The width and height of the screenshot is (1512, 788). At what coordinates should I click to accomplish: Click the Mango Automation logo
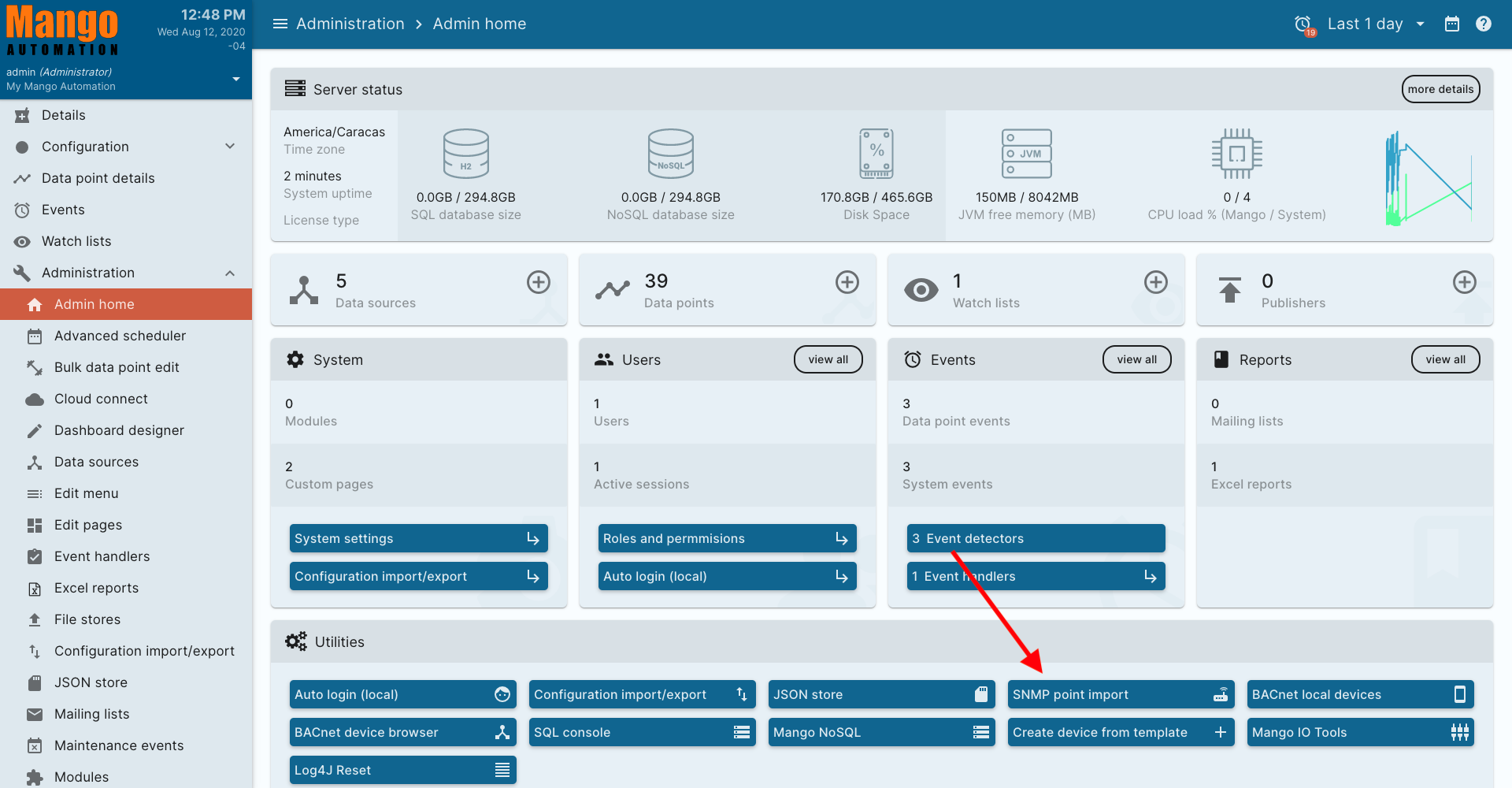62,31
